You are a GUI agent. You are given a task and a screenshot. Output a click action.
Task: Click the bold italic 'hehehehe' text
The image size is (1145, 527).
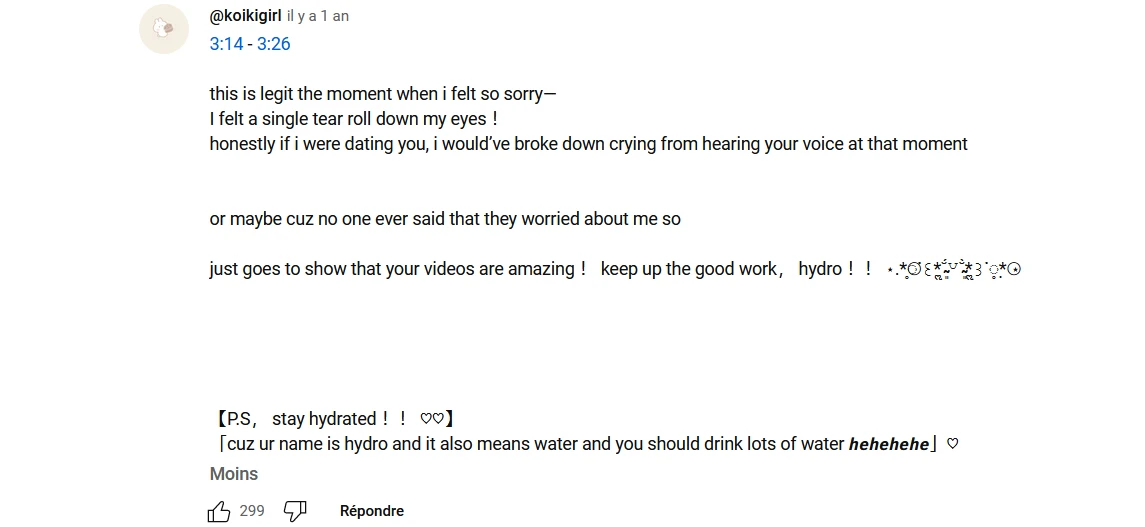coord(889,445)
